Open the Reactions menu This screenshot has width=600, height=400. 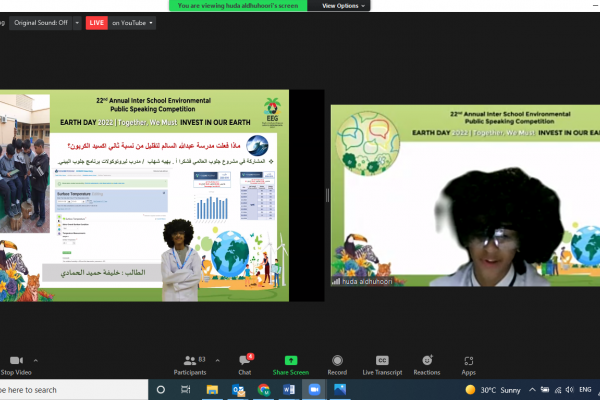coord(427,364)
